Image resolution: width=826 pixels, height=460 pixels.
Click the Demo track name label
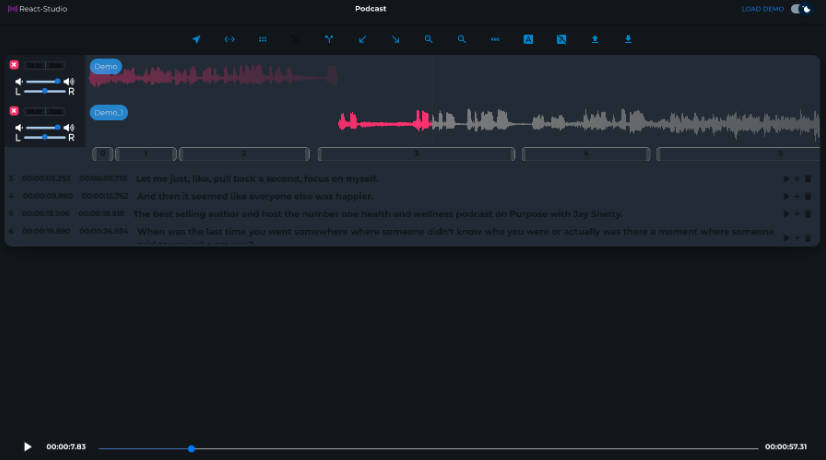tap(106, 67)
